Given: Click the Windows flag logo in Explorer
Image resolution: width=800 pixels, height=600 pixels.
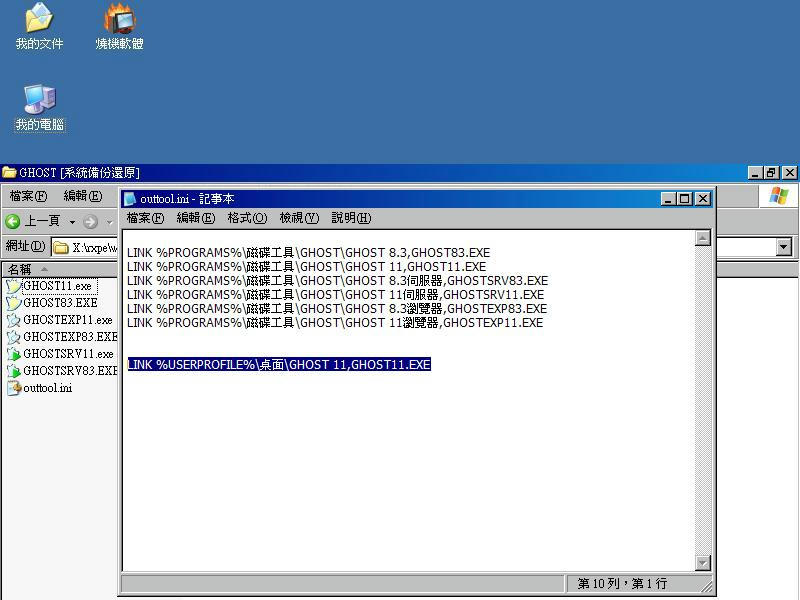Looking at the screenshot, I should click(779, 196).
